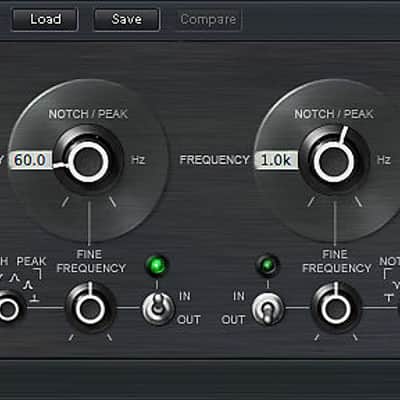Image resolution: width=400 pixels, height=400 pixels.
Task: Click the OUT label beside left switch
Action: click(x=189, y=320)
